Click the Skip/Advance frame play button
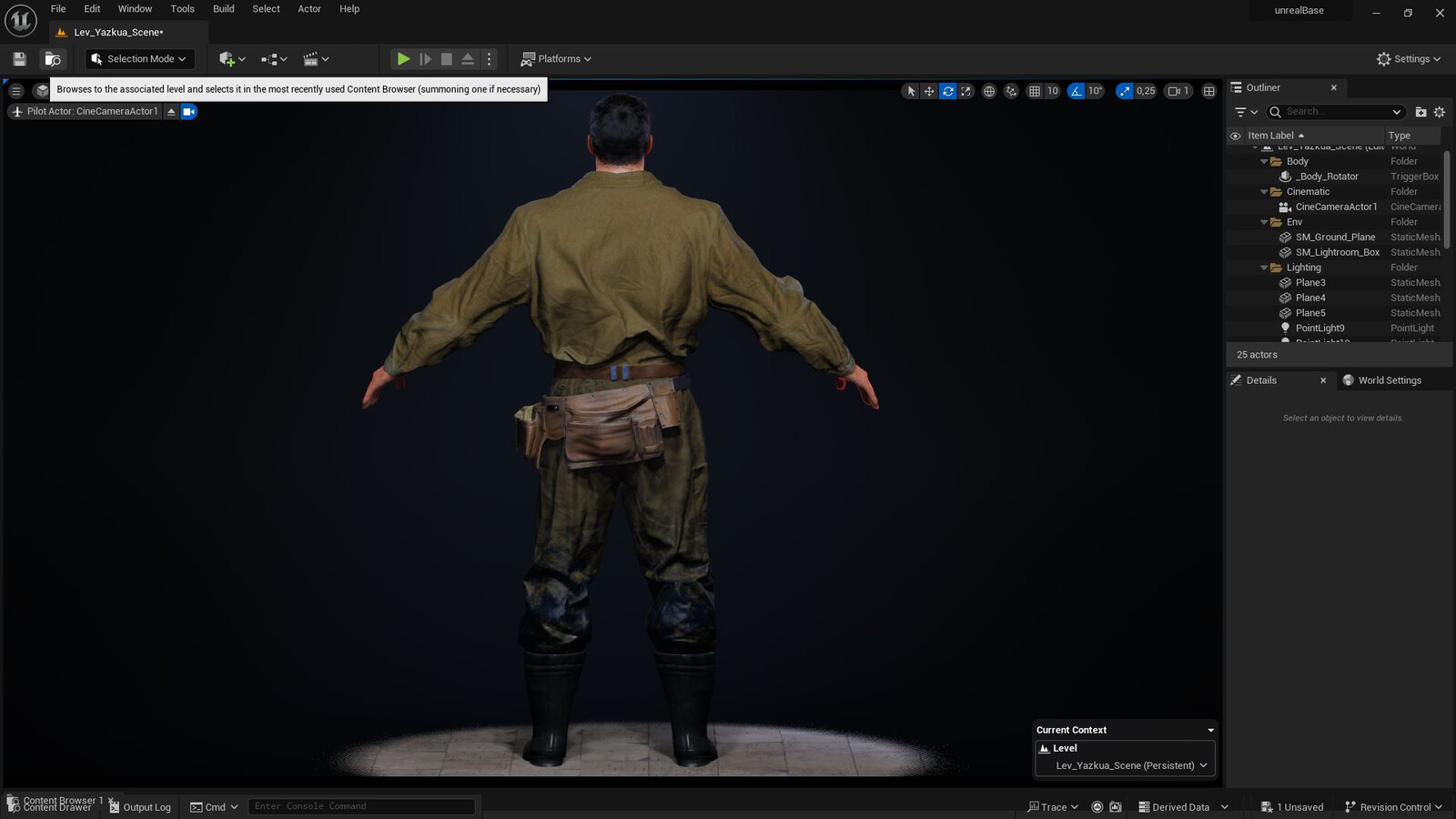The image size is (1456, 819). (x=425, y=59)
